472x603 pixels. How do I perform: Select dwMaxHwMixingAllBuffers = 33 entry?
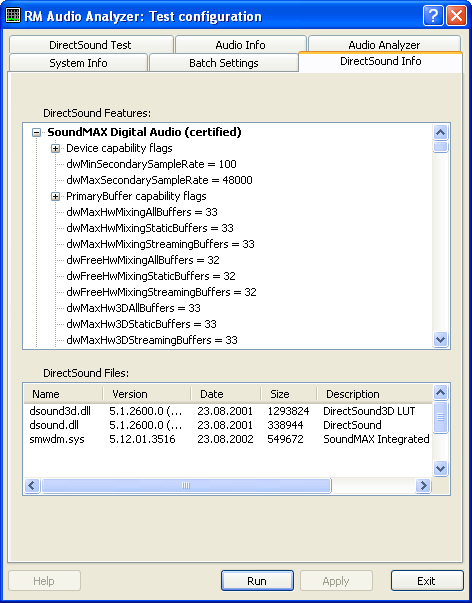point(142,212)
